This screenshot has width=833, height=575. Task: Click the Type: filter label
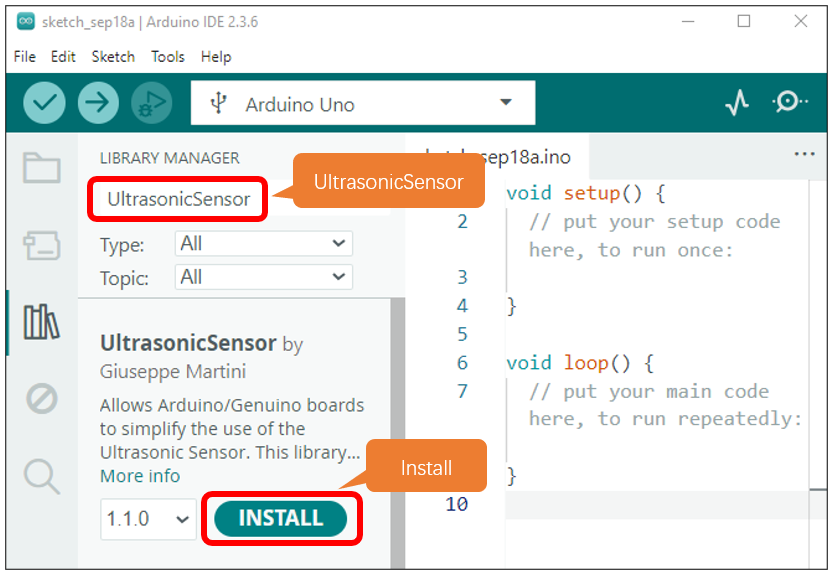pyautogui.click(x=122, y=245)
